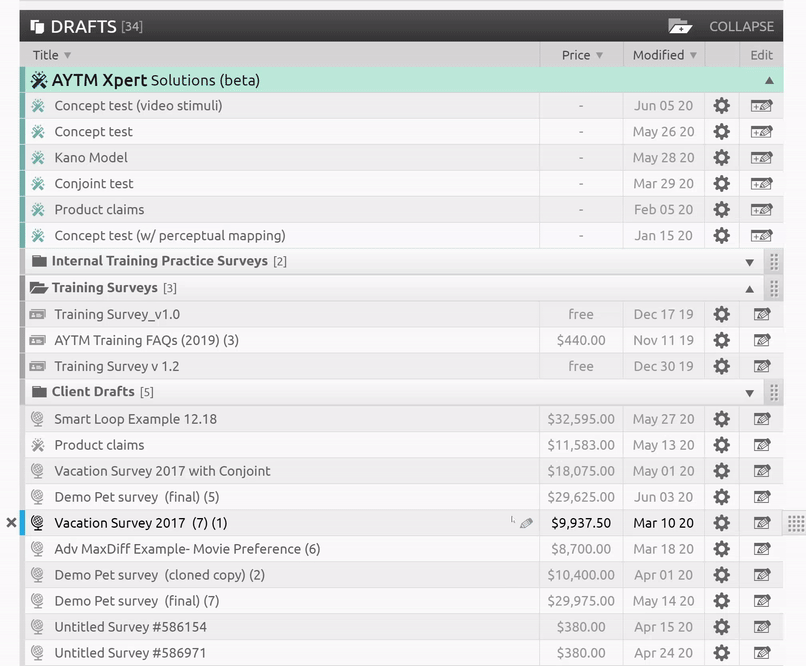
Task: Collapse the AYTM Xpert Solutions section
Action: [x=768, y=80]
